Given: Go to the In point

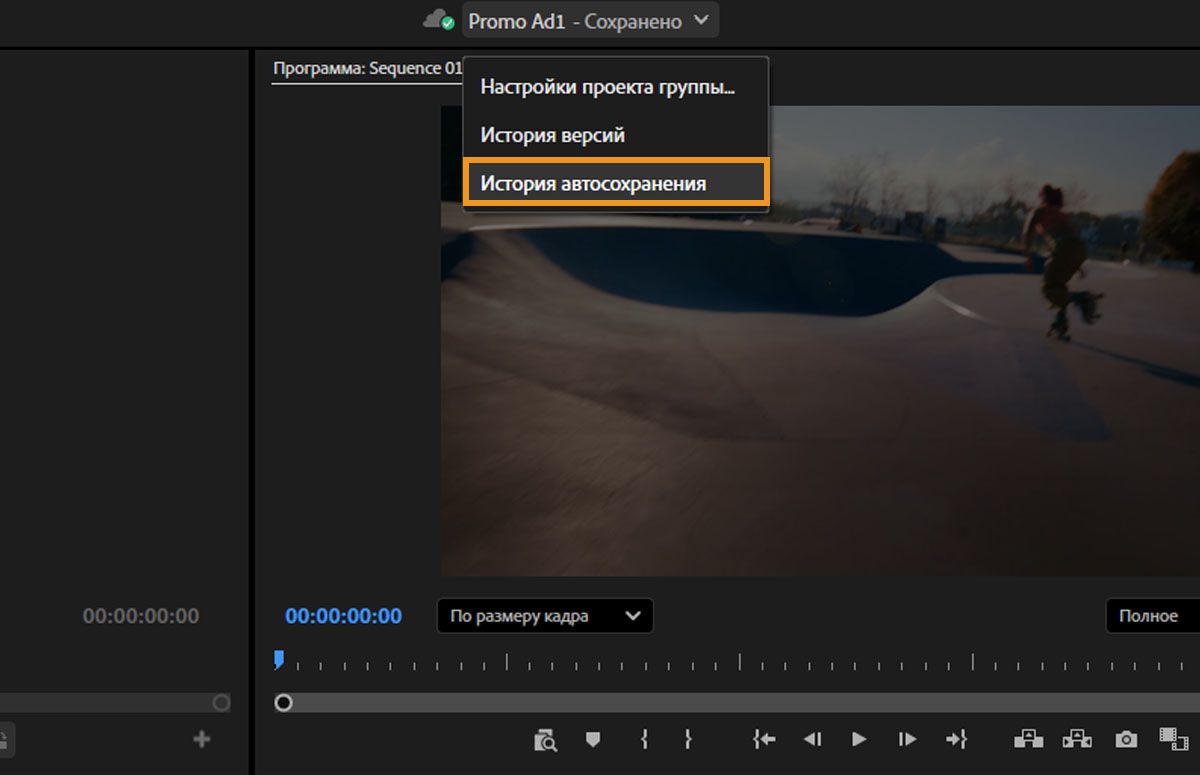Looking at the screenshot, I should (x=763, y=740).
